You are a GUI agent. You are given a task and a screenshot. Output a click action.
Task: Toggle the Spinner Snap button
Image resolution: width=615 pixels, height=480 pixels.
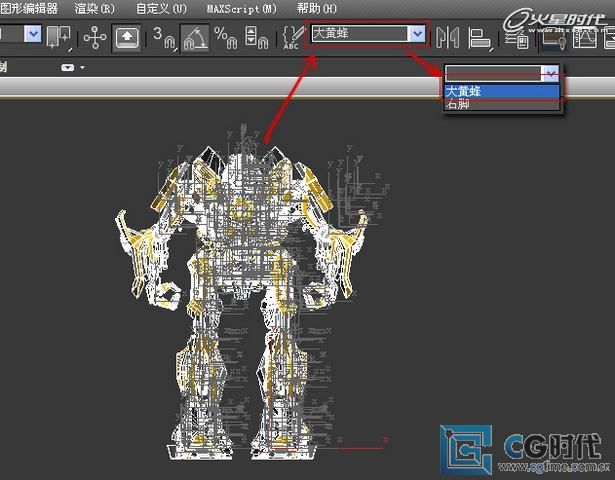pyautogui.click(x=256, y=38)
